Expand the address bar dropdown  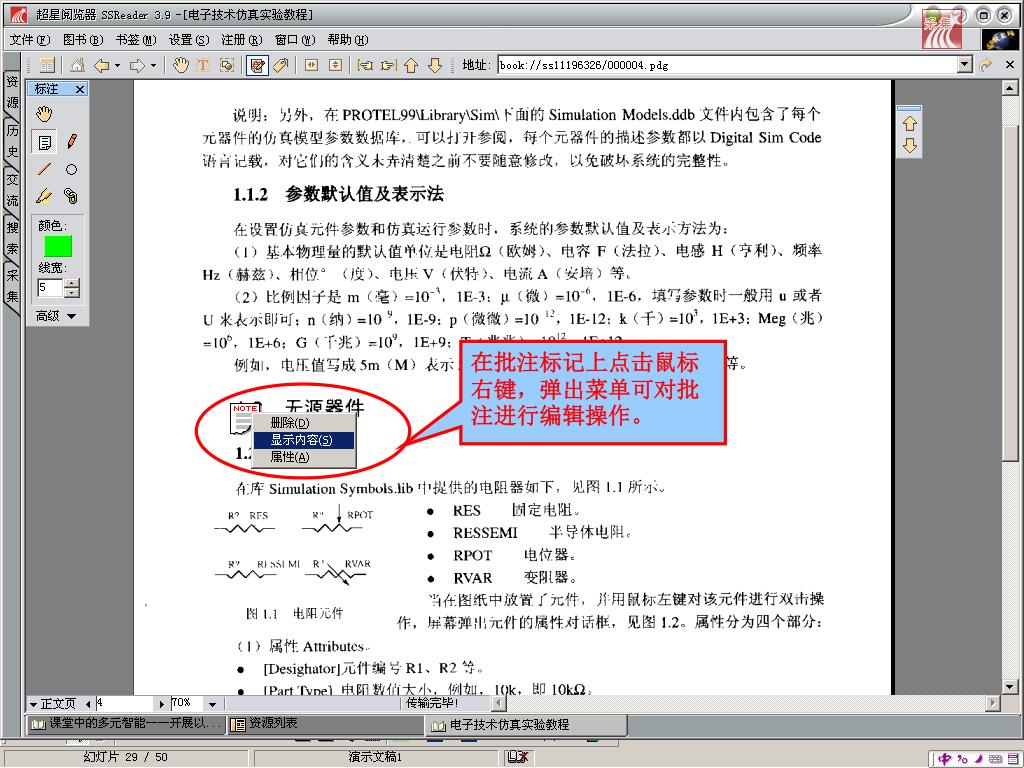[x=965, y=65]
